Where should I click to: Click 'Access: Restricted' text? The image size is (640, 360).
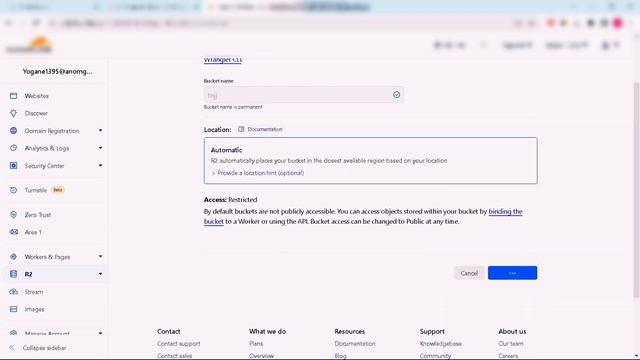pyautogui.click(x=231, y=200)
